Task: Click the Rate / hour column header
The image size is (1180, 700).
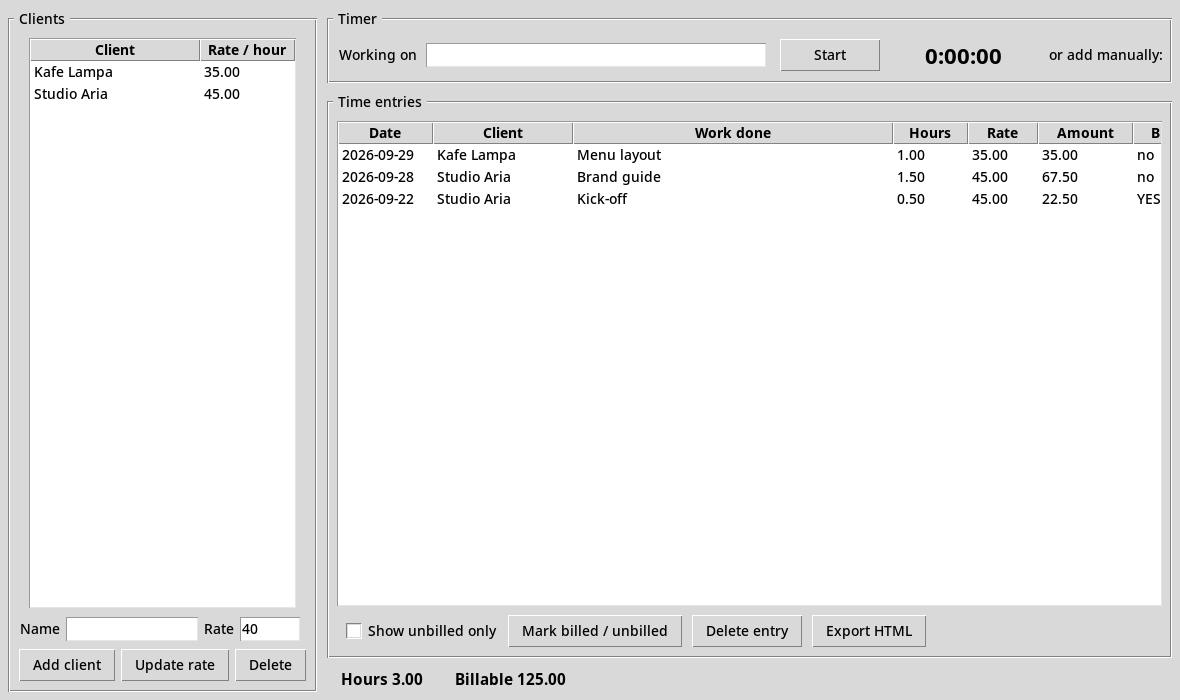Action: (247, 50)
